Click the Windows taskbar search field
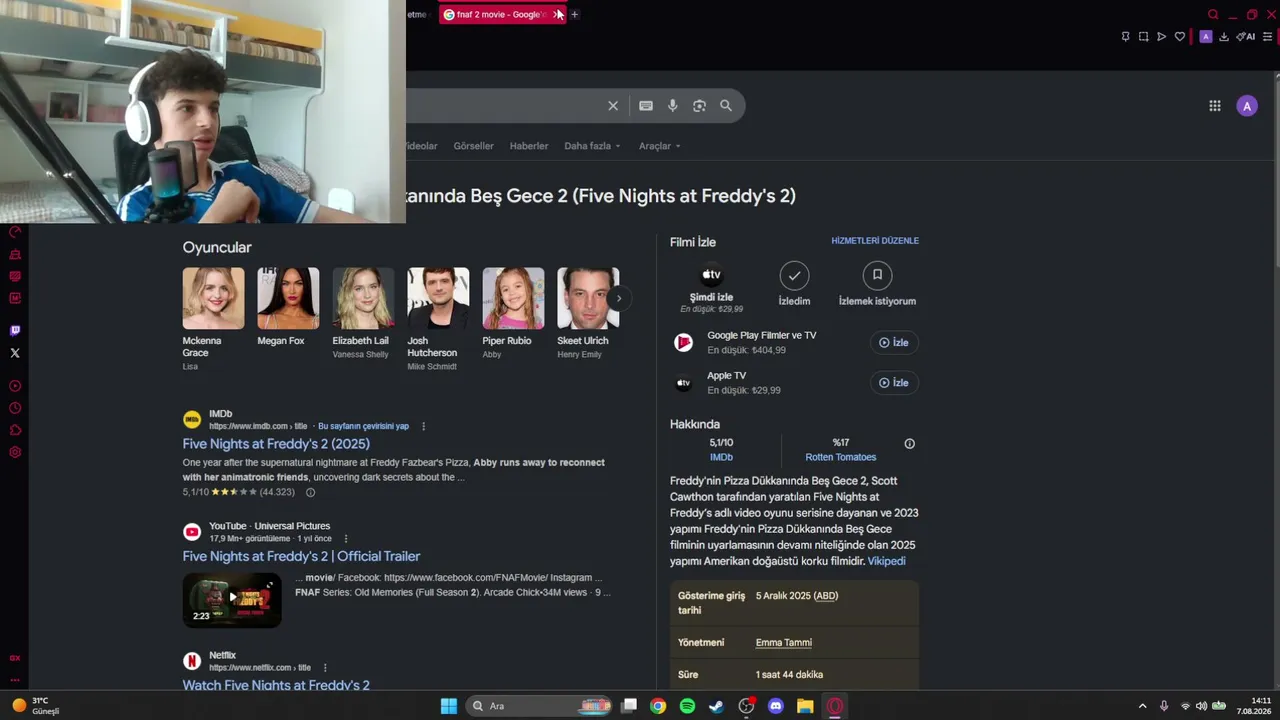The height and width of the screenshot is (720, 1280). coord(540,706)
